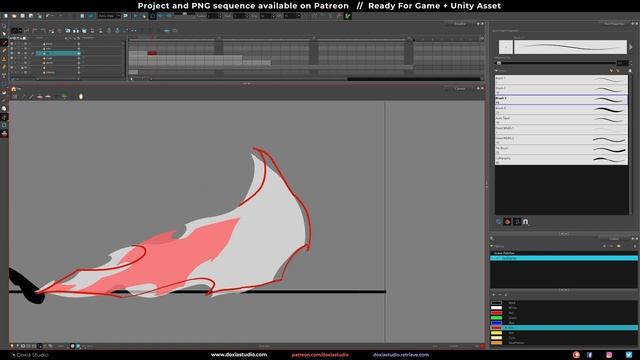
Task: Select the Brush 3 preset
Action: tap(561, 100)
